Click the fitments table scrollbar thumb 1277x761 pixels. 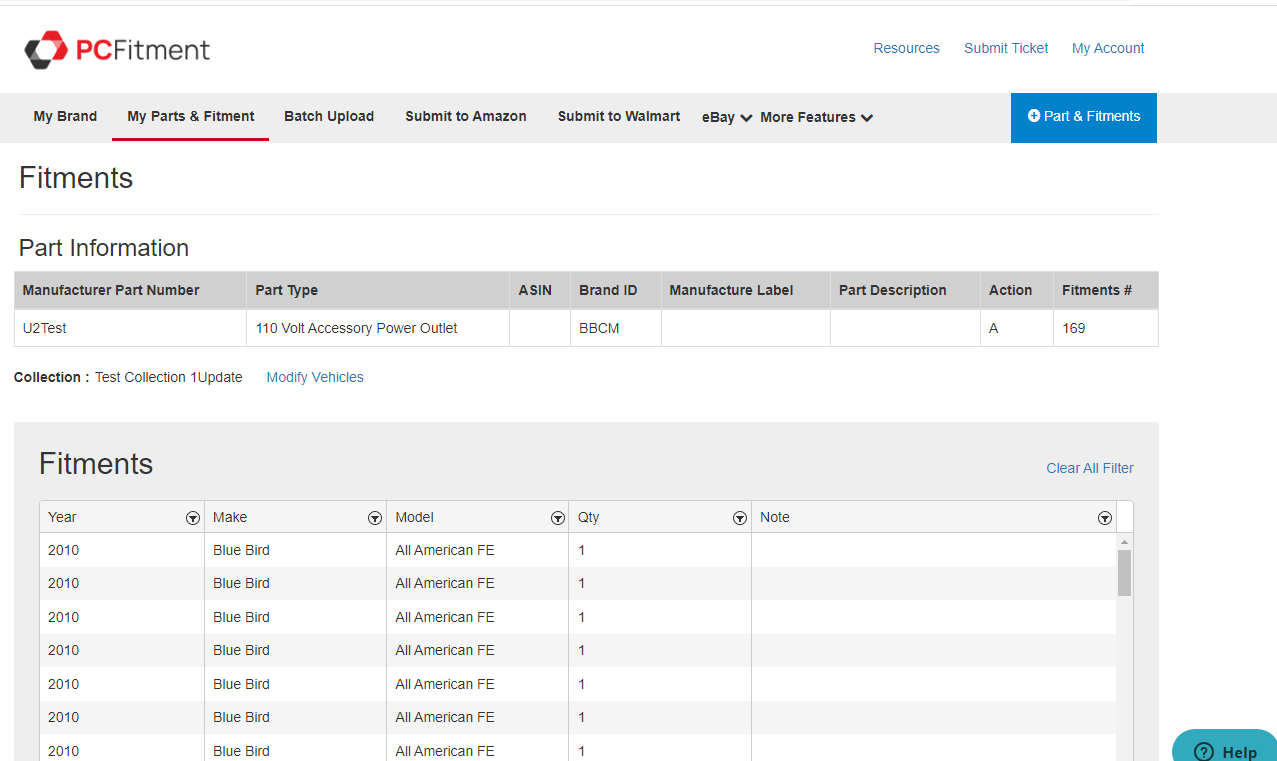[1124, 572]
